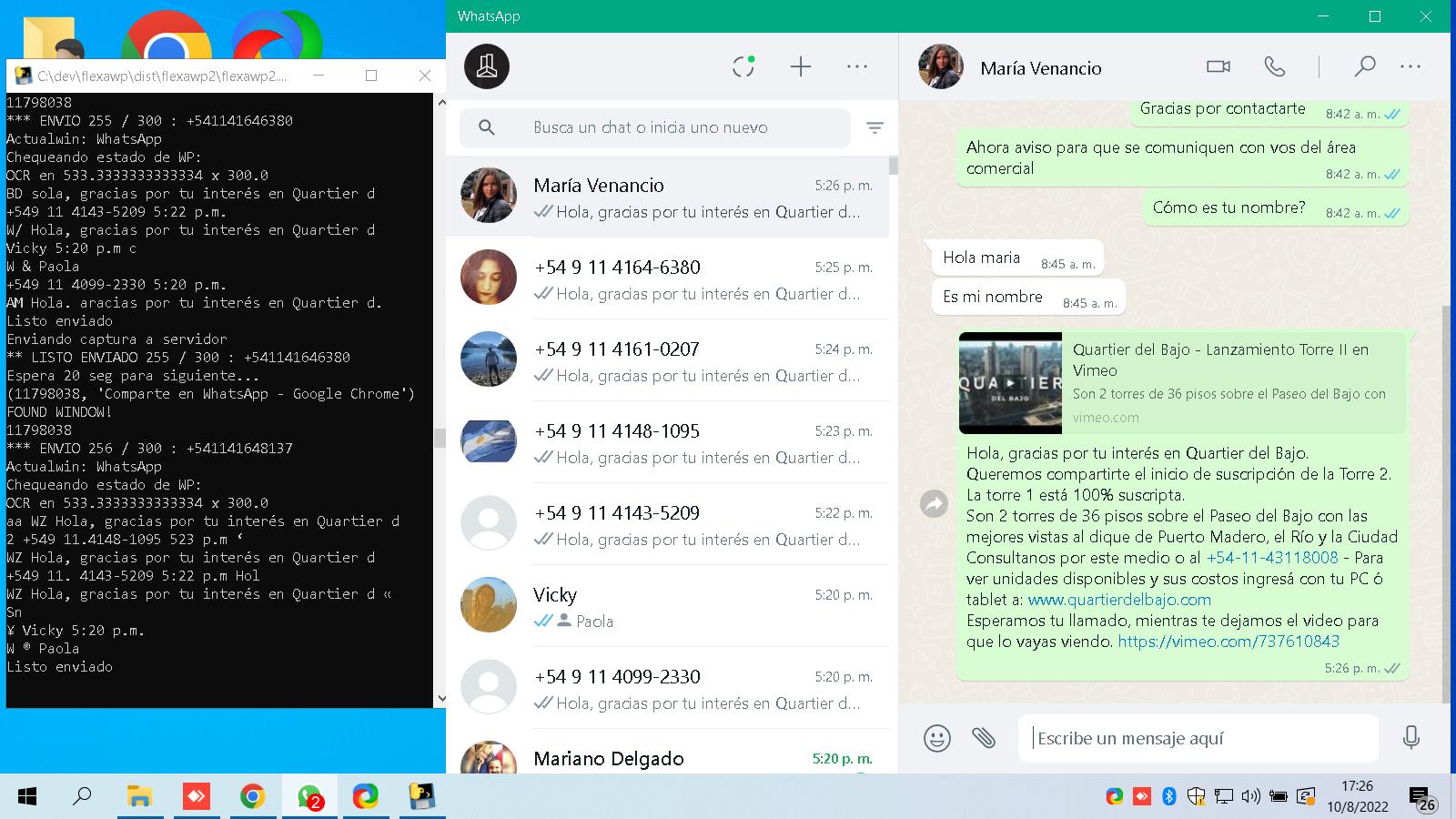Start video call with María Venancio
Image resolution: width=1456 pixels, height=819 pixels.
coord(1218,66)
